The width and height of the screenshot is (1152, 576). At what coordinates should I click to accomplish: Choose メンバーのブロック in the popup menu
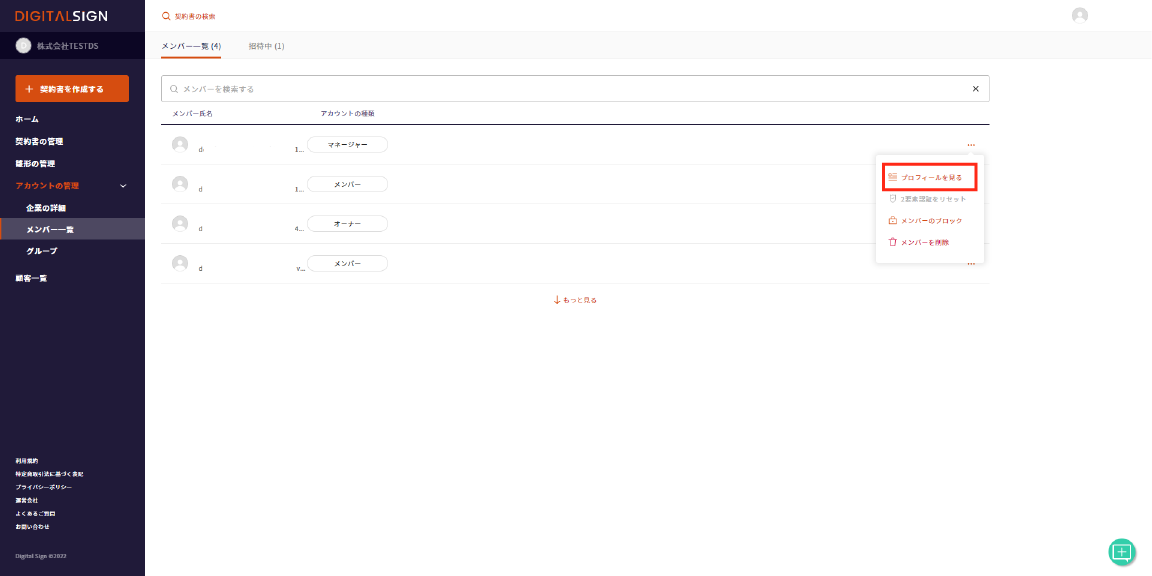click(x=930, y=220)
